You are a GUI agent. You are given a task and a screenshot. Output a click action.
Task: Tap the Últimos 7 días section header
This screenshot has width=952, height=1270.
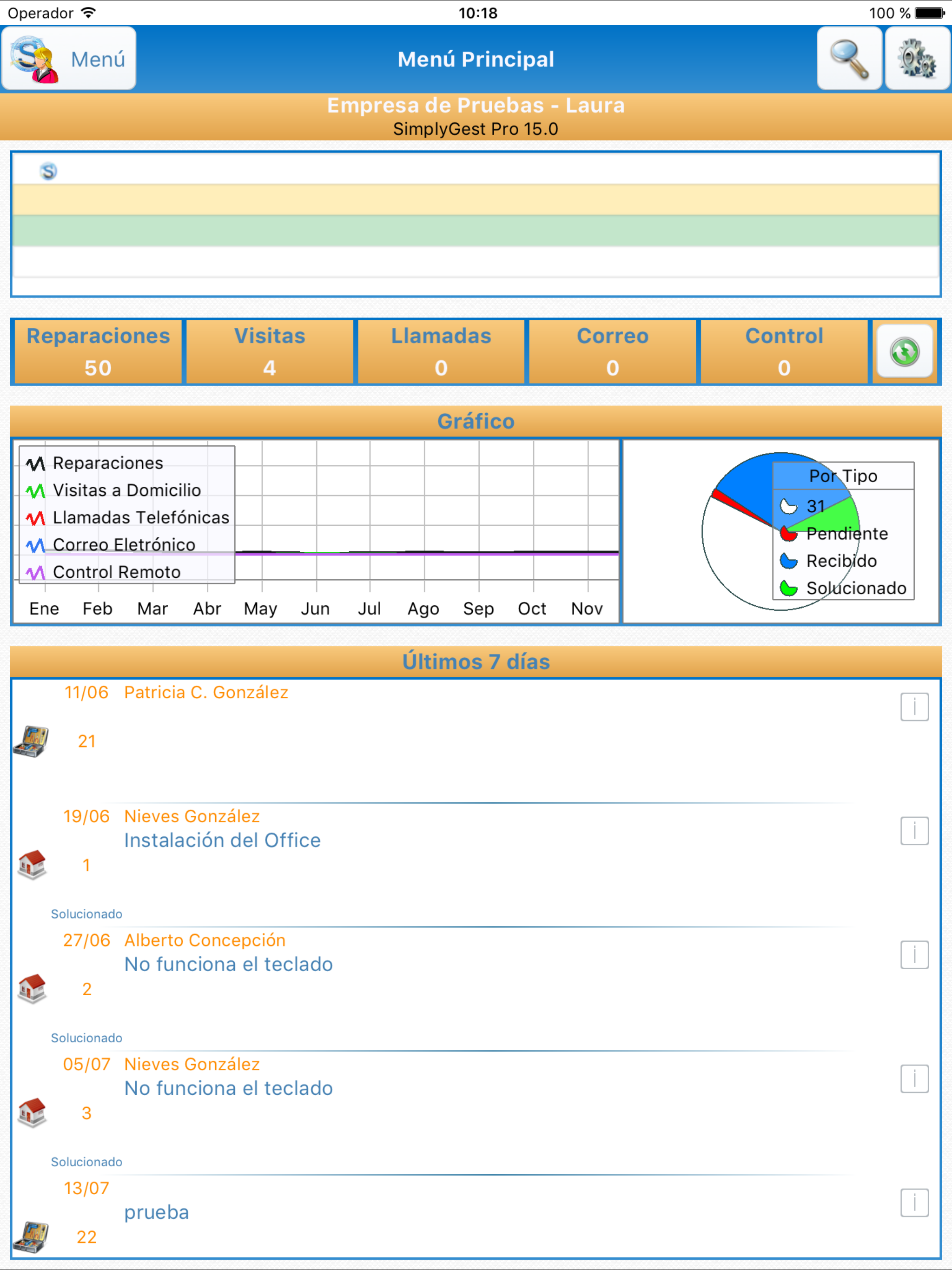tap(476, 661)
